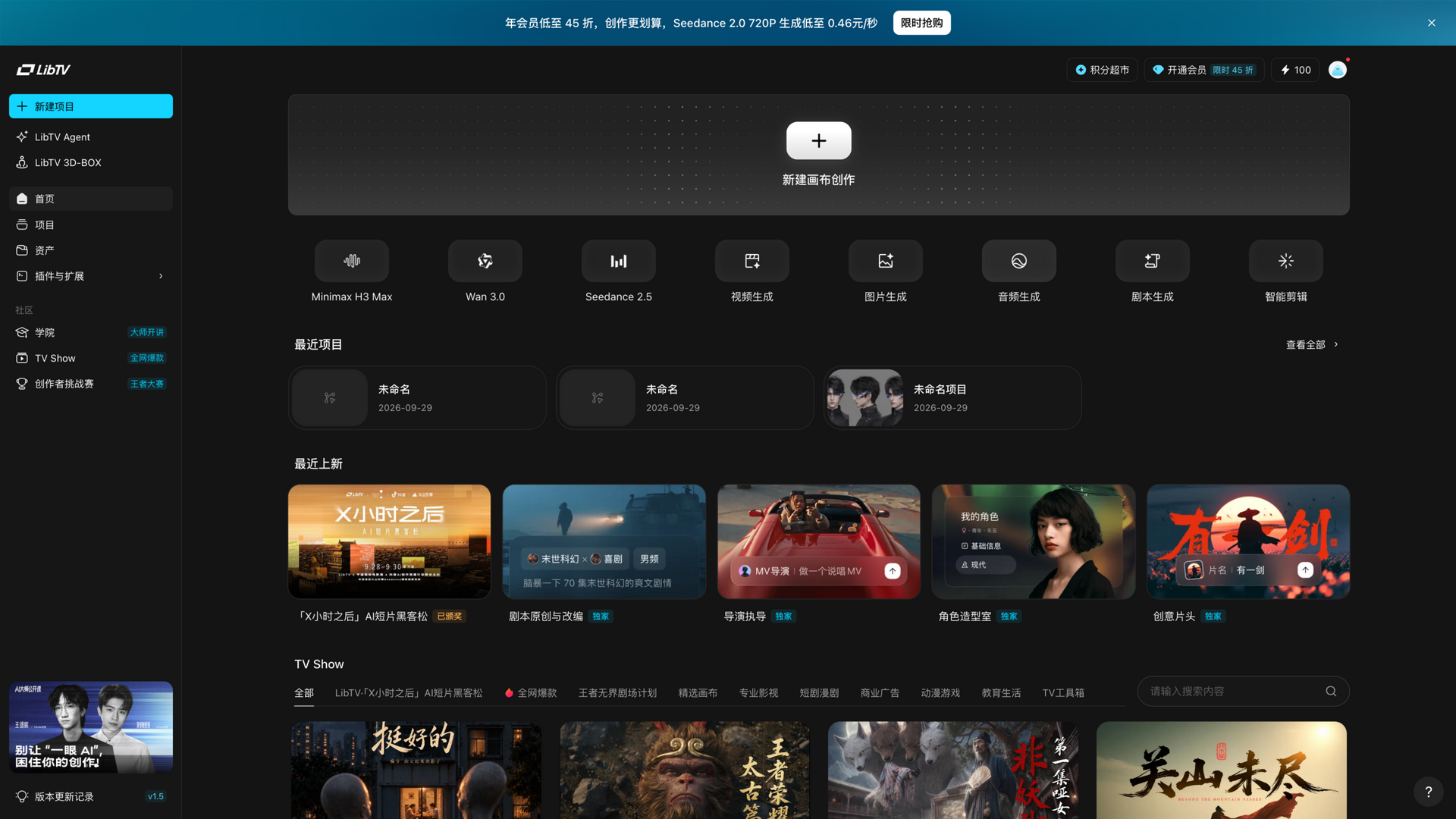1456x819 pixels.
Task: Open the sidebar promo banner 别让一眼AI
Action: [x=91, y=726]
